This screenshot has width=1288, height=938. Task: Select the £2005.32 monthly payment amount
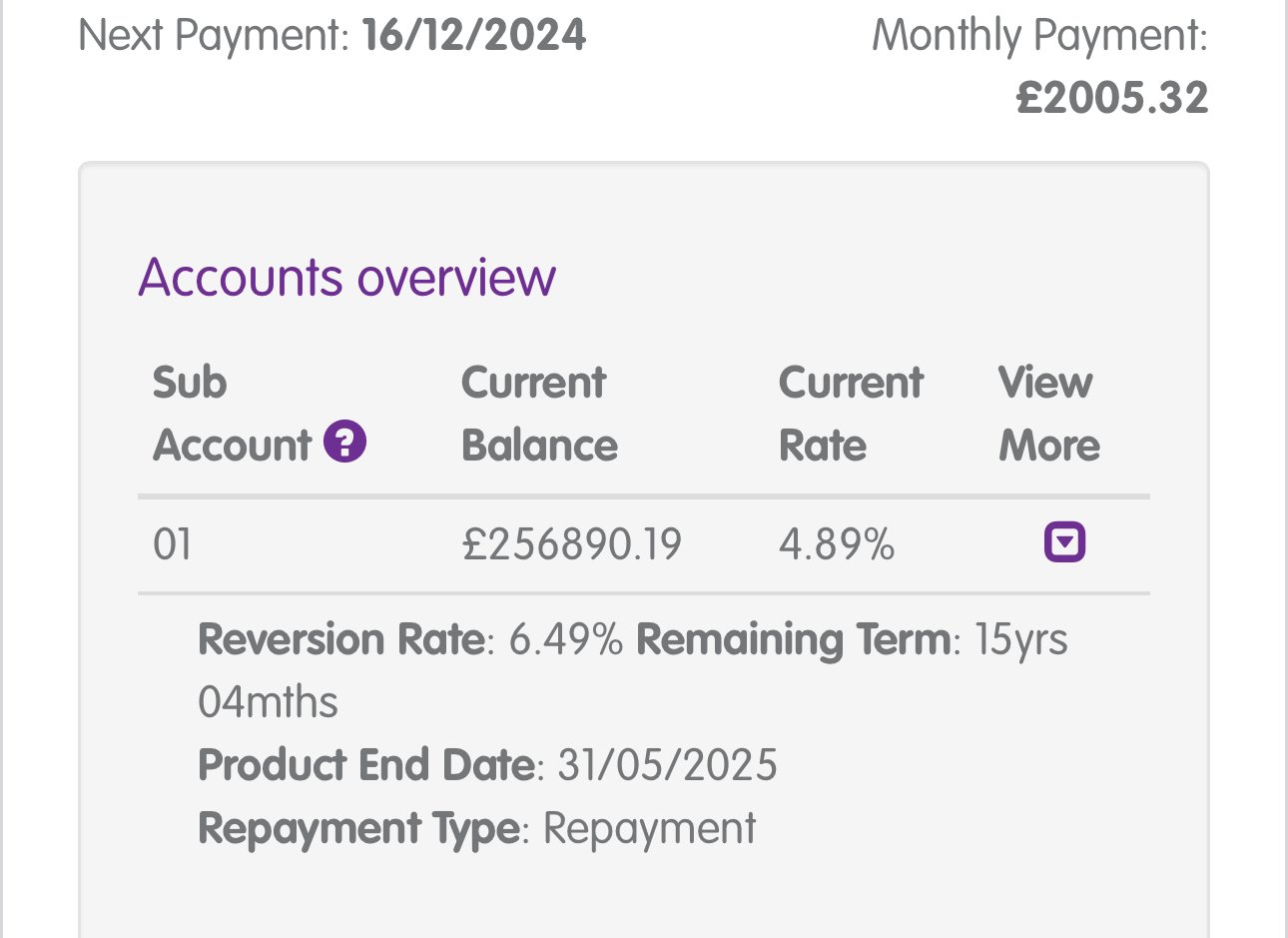click(x=1112, y=98)
